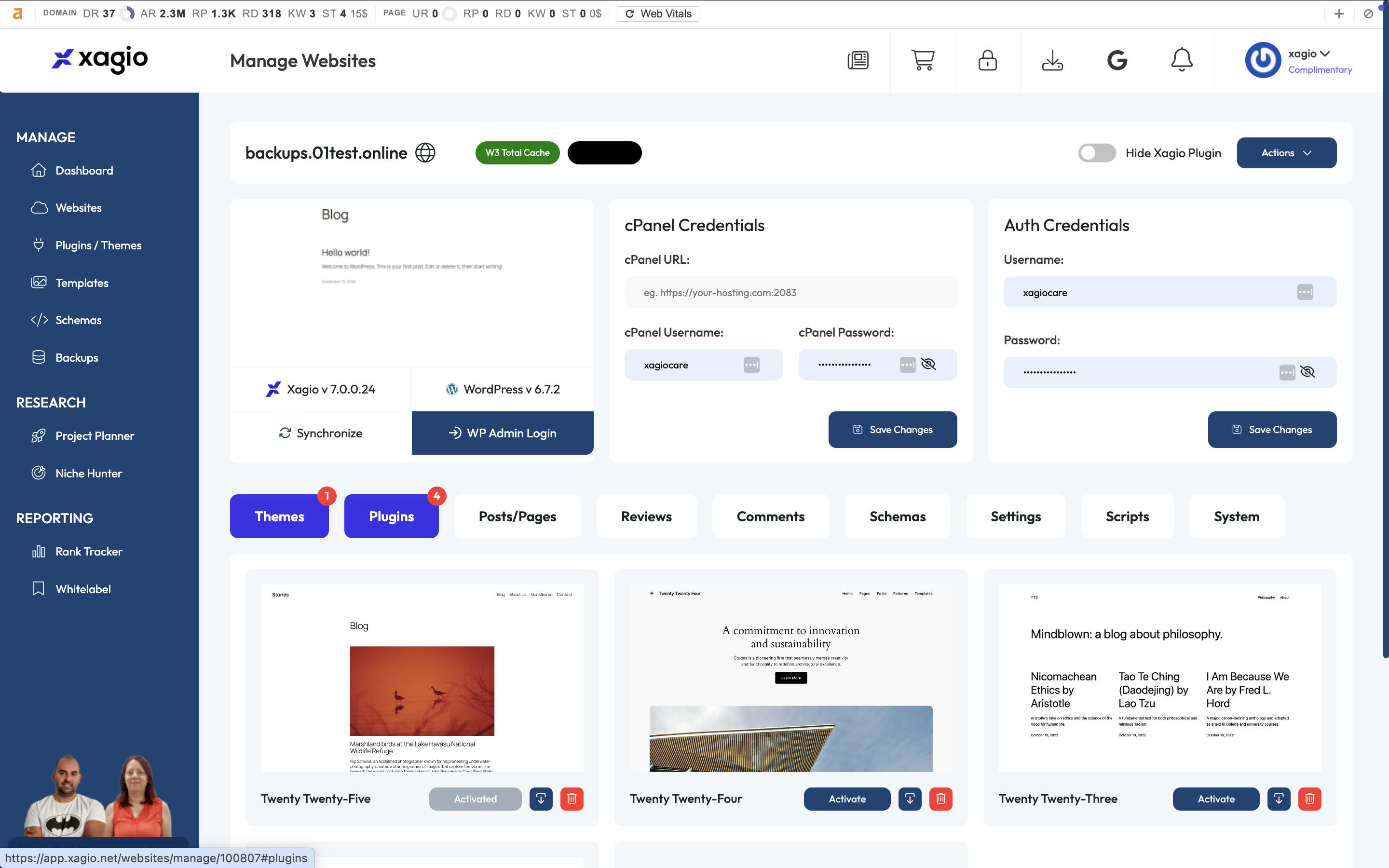The image size is (1389, 868).
Task: Click the download tray icon in header
Action: (1052, 60)
